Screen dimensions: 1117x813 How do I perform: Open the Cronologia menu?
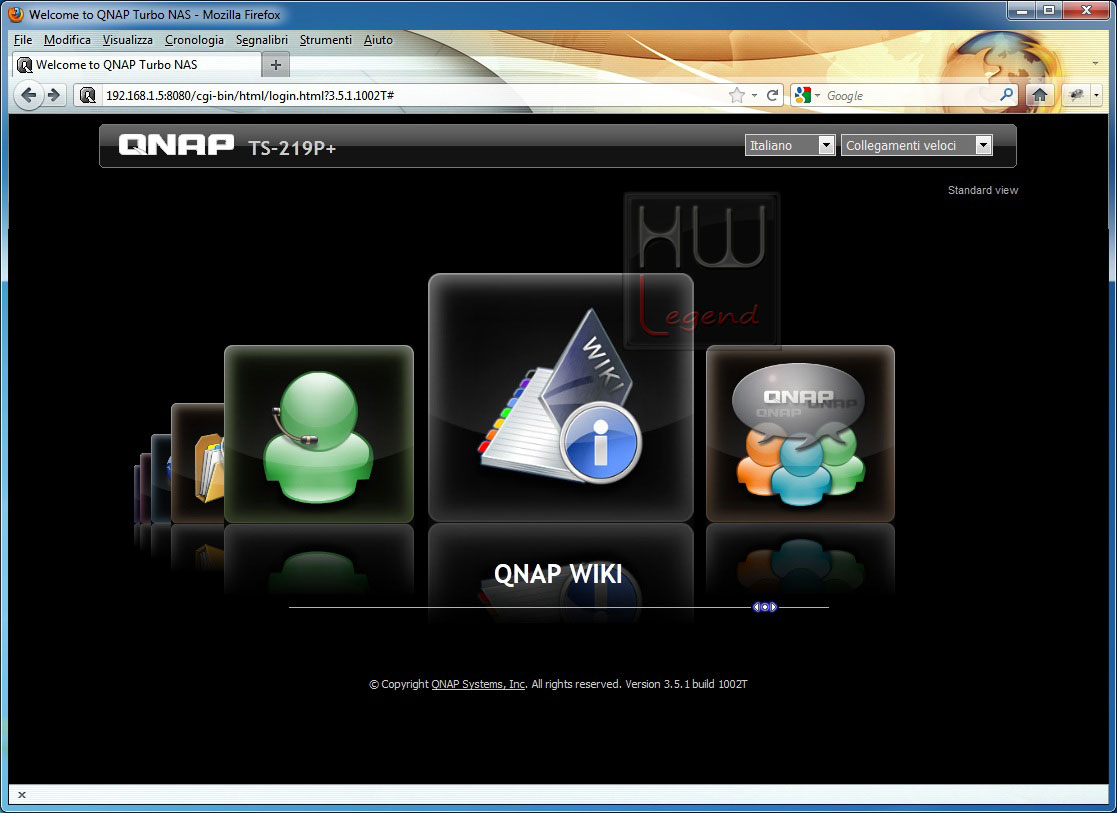pos(194,40)
